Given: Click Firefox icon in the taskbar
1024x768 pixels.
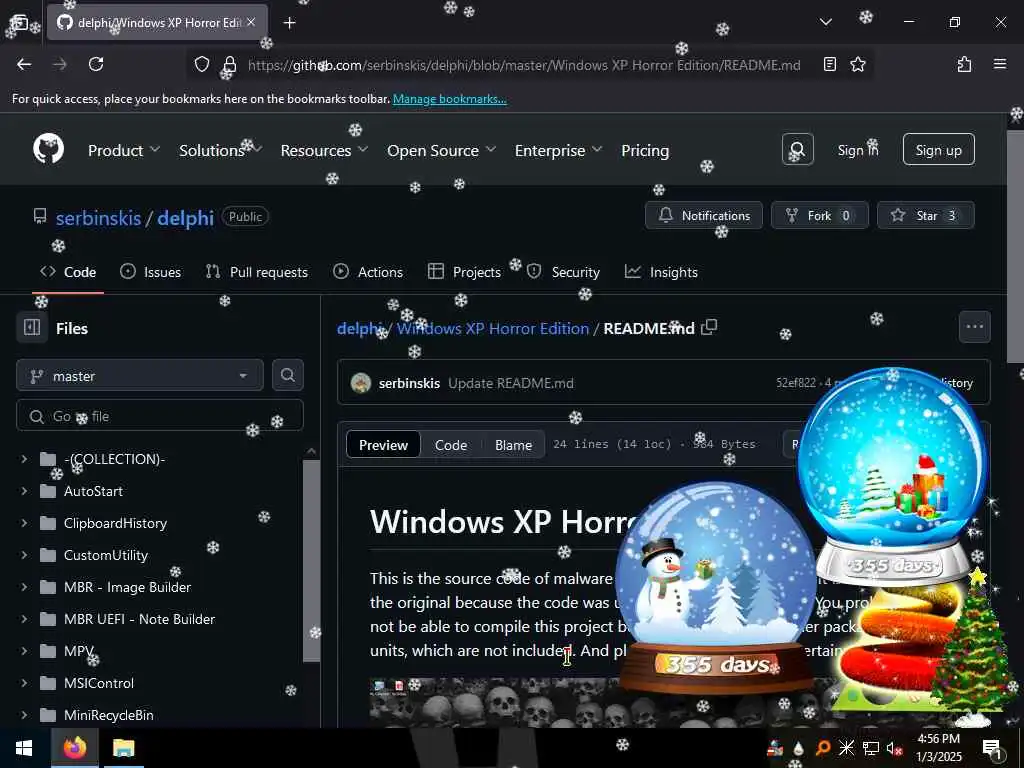Looking at the screenshot, I should click(x=75, y=748).
